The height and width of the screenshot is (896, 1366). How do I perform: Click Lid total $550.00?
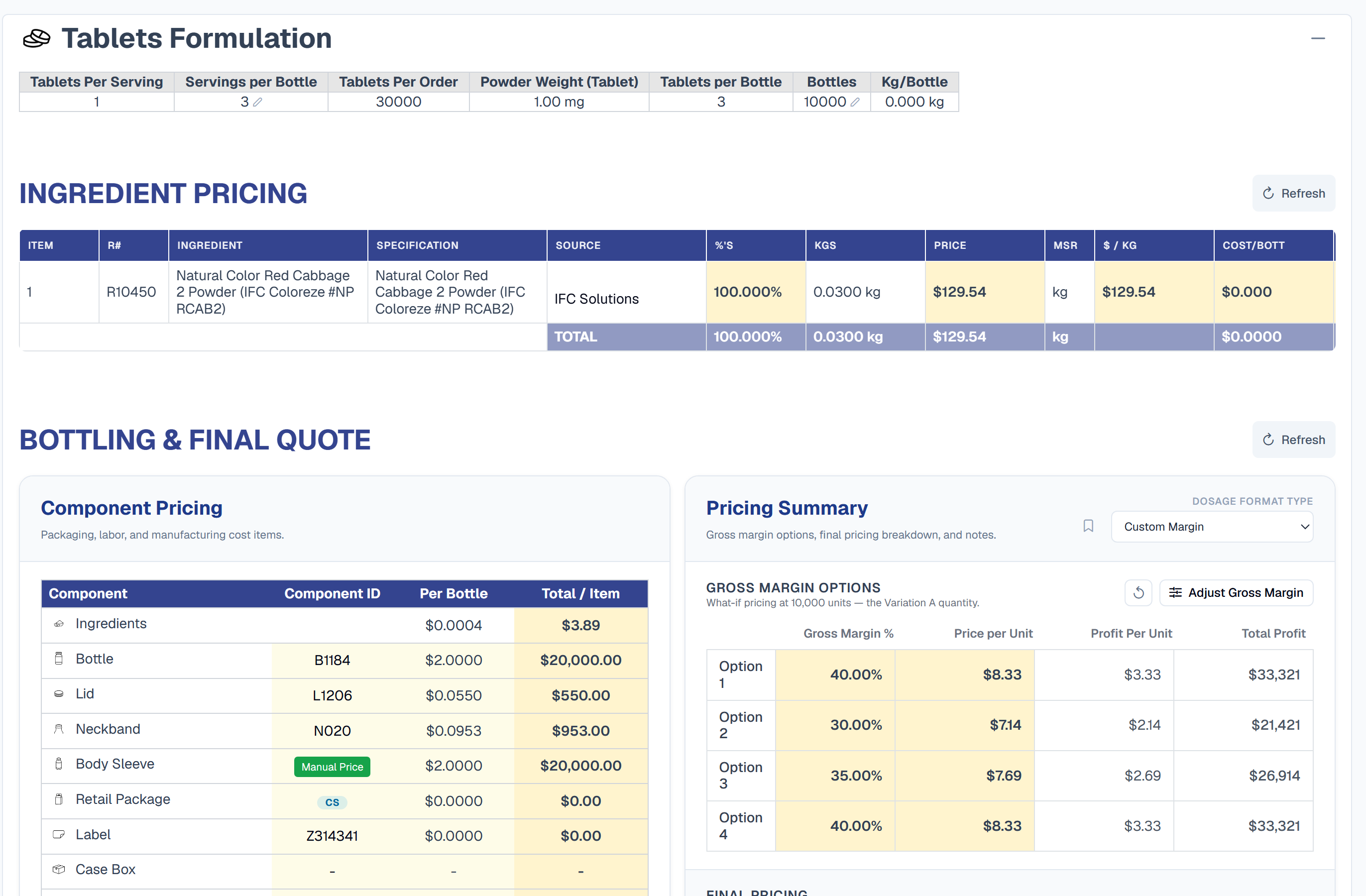(x=580, y=696)
